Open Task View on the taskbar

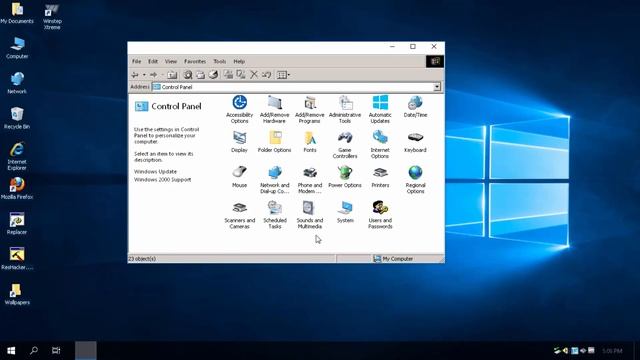[56, 351]
